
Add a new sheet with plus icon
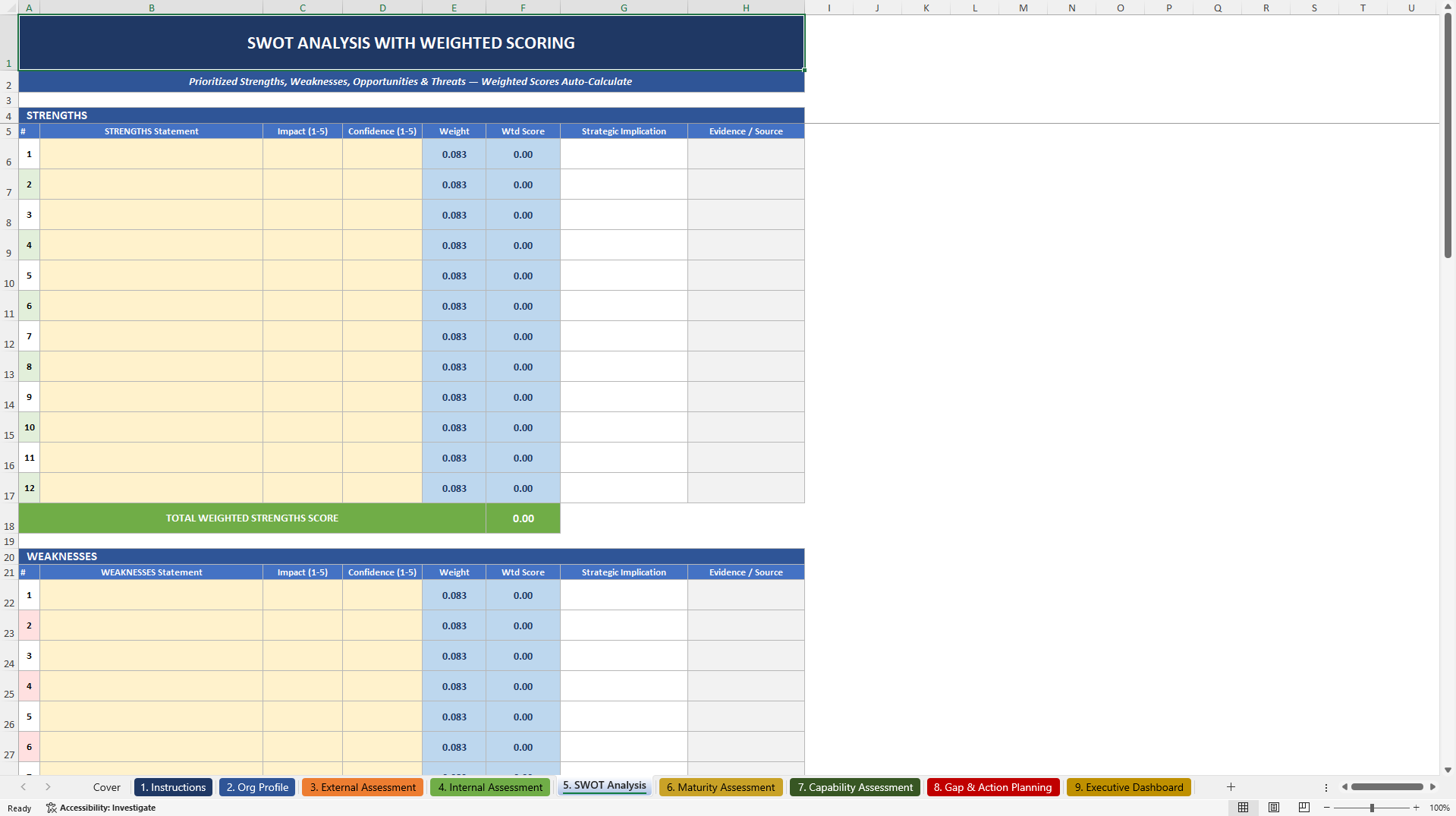tap(1231, 787)
